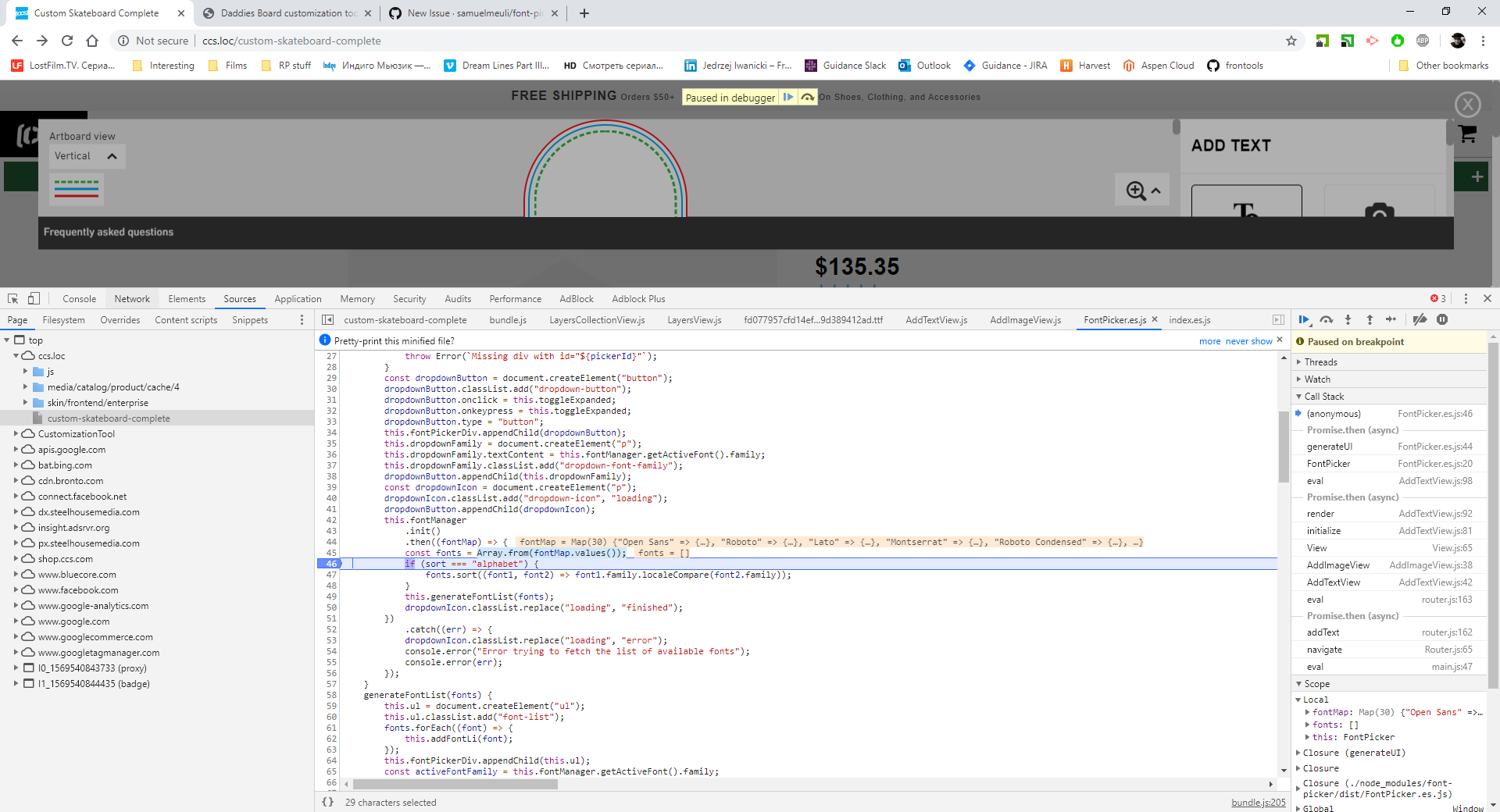1500x812 pixels.
Task: Select generateUI call stack frame
Action: point(1389,447)
